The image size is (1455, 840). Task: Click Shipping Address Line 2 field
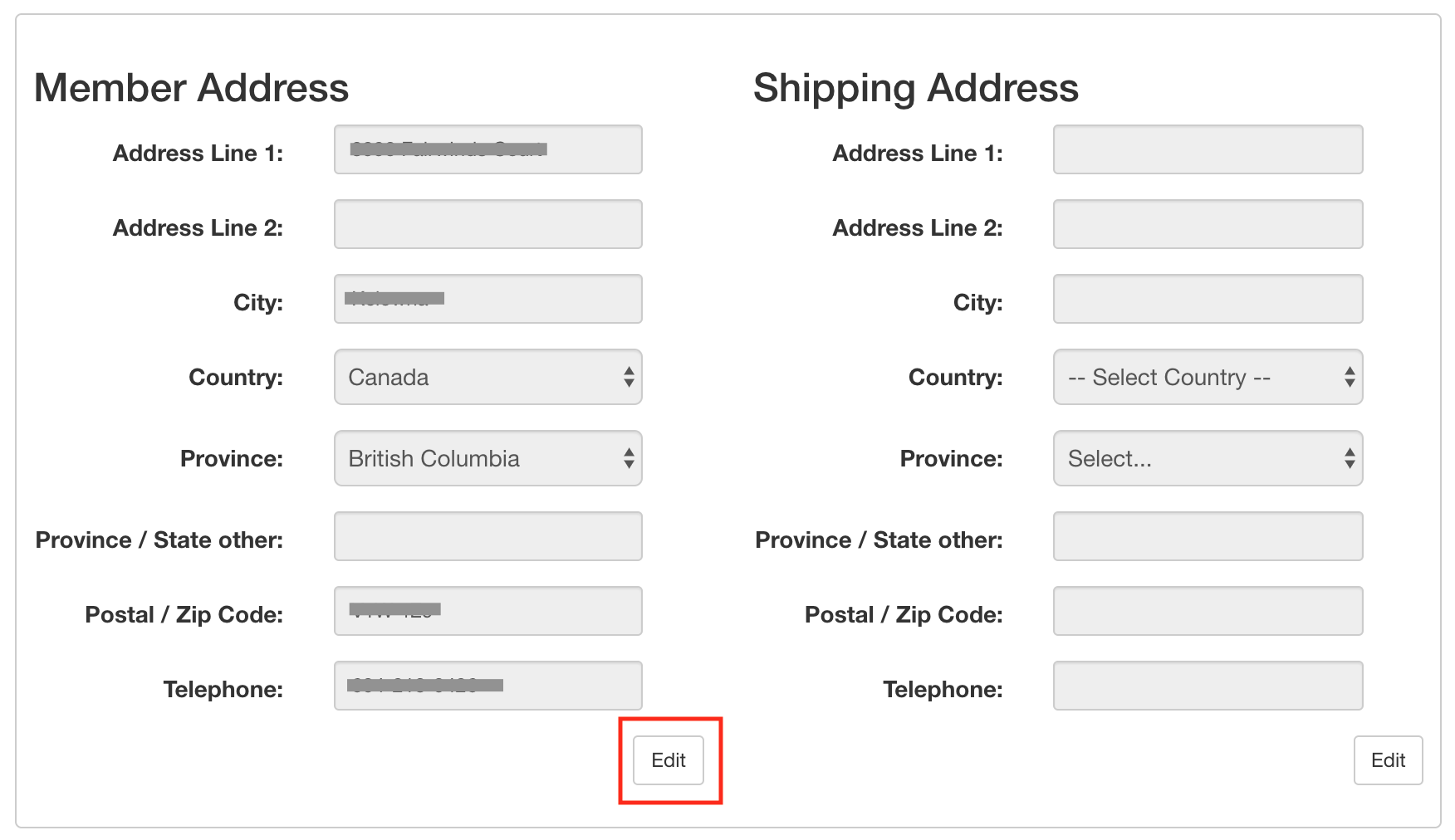1208,224
